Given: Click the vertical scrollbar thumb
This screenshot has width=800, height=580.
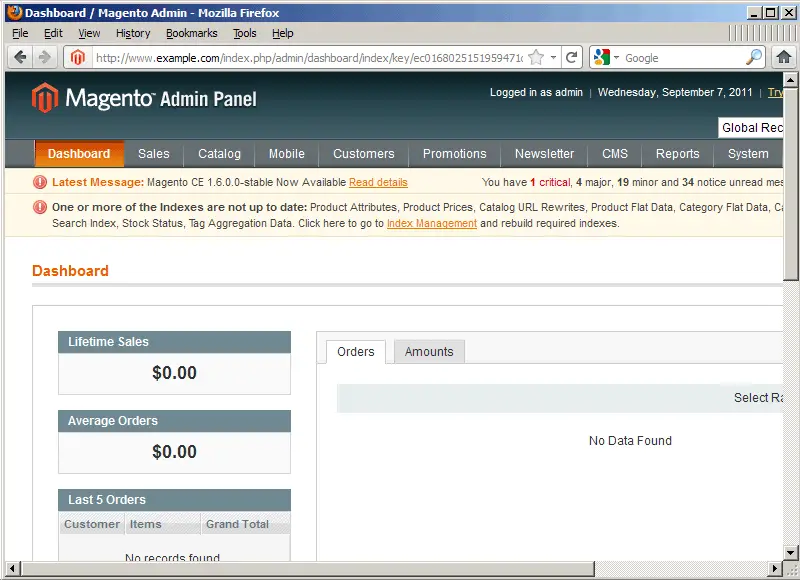Looking at the screenshot, I should point(790,184).
